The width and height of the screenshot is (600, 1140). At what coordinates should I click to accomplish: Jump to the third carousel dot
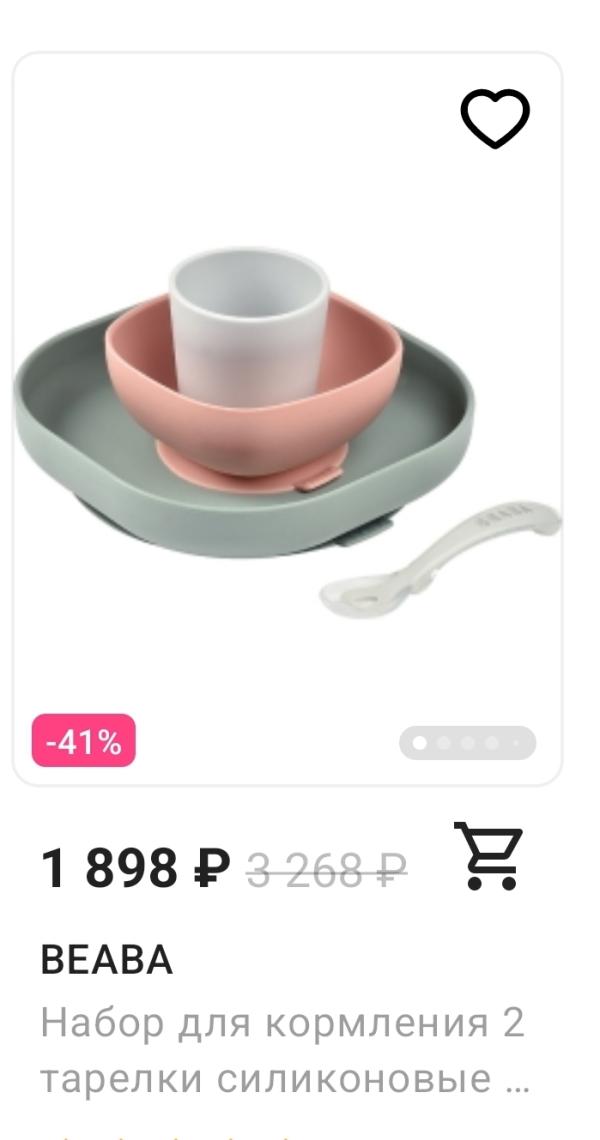coord(468,742)
